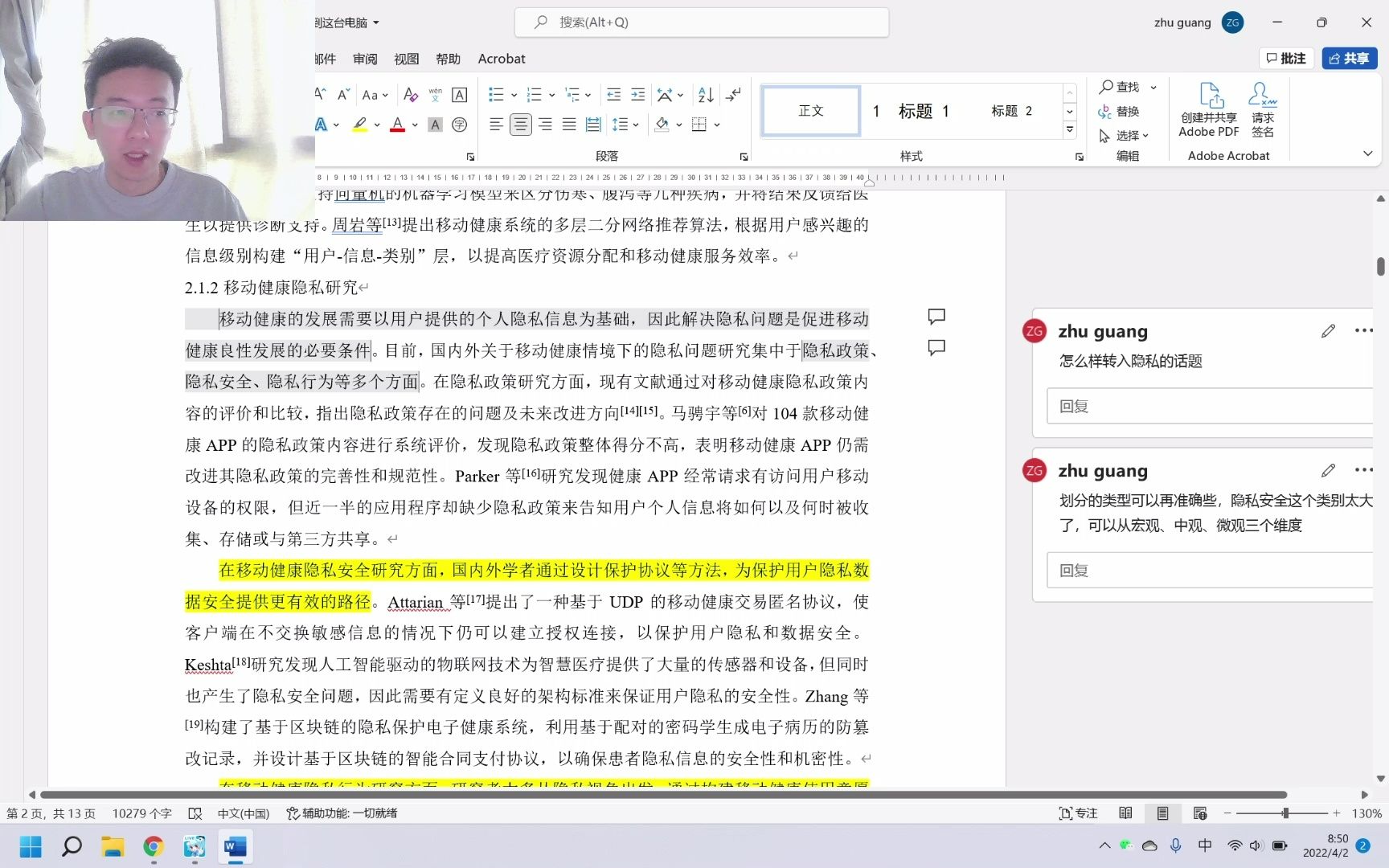Switch to Web Layout view
This screenshot has height=868, width=1389.
click(1200, 813)
